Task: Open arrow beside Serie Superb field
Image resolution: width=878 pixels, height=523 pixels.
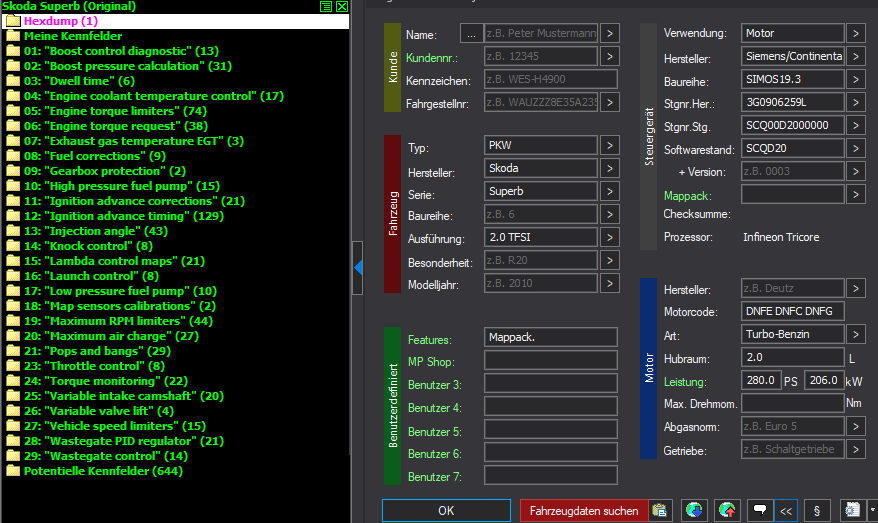Action: pyautogui.click(x=610, y=192)
